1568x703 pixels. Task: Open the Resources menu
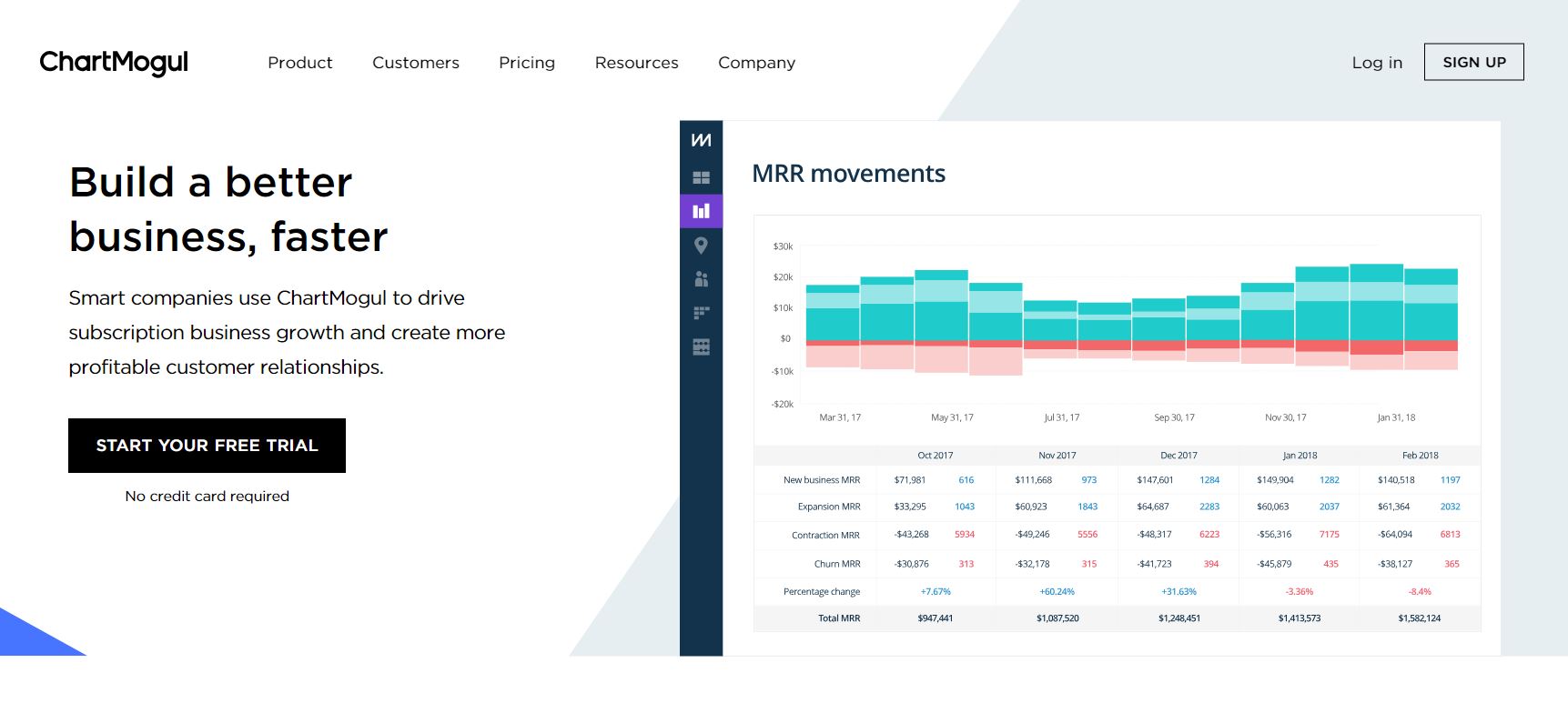coord(637,63)
